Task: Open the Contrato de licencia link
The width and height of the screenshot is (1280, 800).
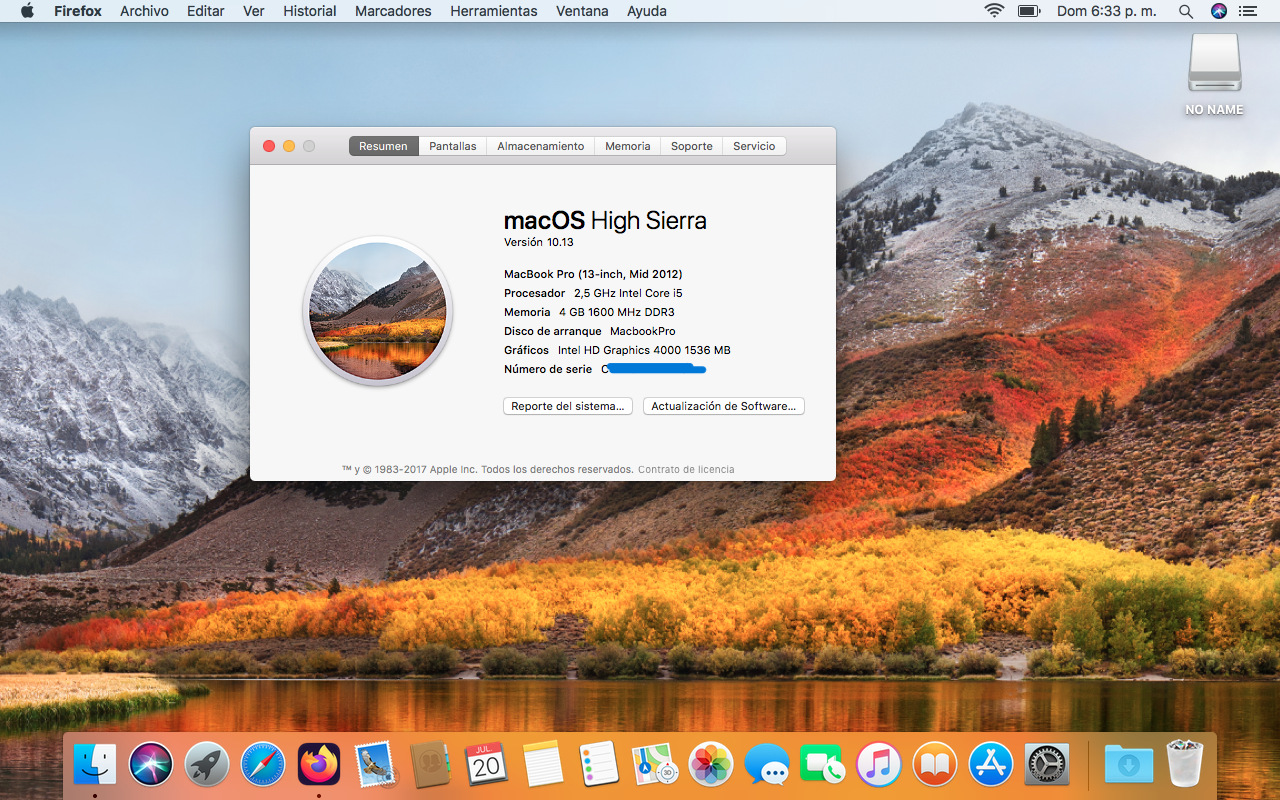Action: point(686,469)
